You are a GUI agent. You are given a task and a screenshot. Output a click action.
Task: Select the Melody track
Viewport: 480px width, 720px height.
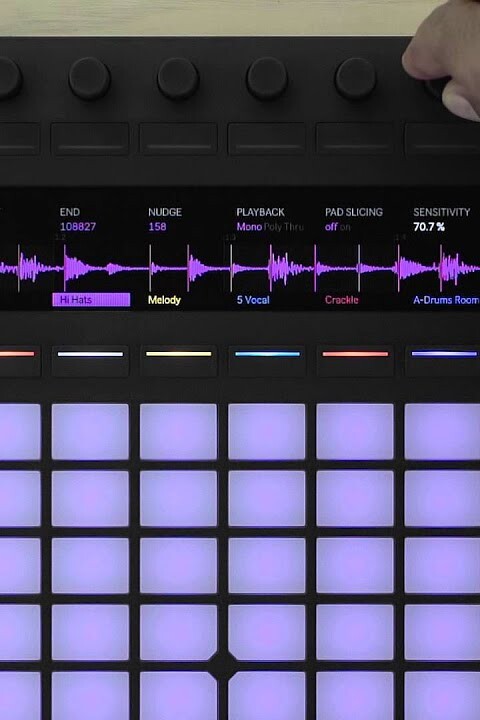point(164,300)
